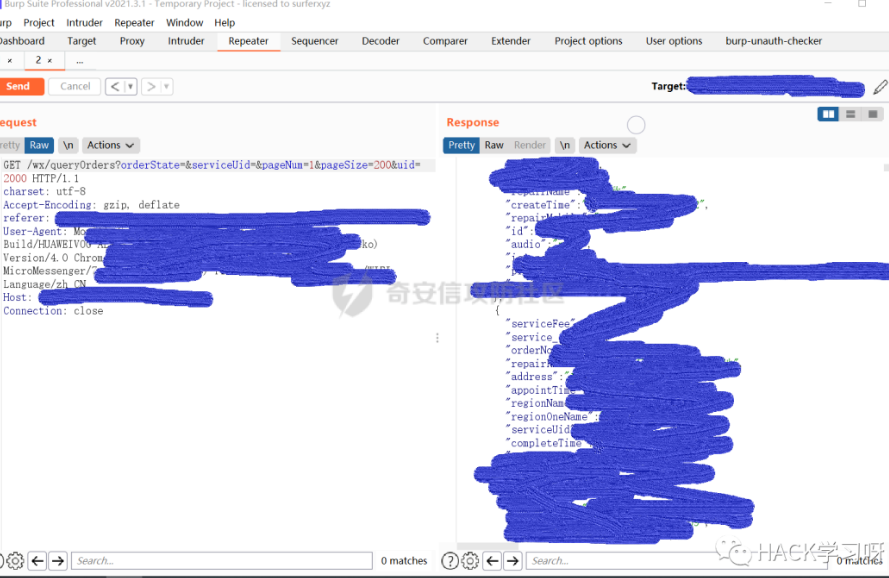Click the "completeTime" key in response
The image size is (889, 578).
coord(544,444)
